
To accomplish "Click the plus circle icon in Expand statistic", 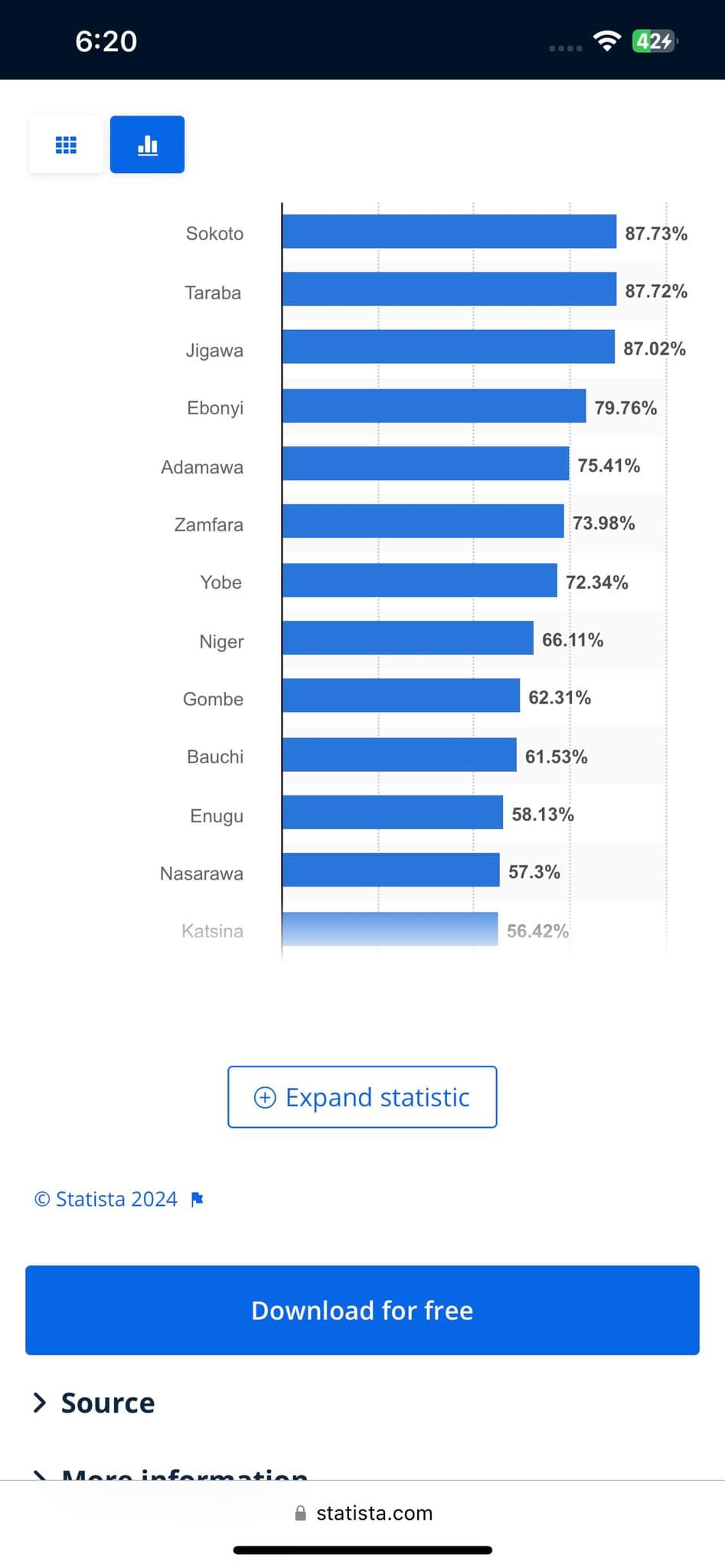I will [x=265, y=1097].
